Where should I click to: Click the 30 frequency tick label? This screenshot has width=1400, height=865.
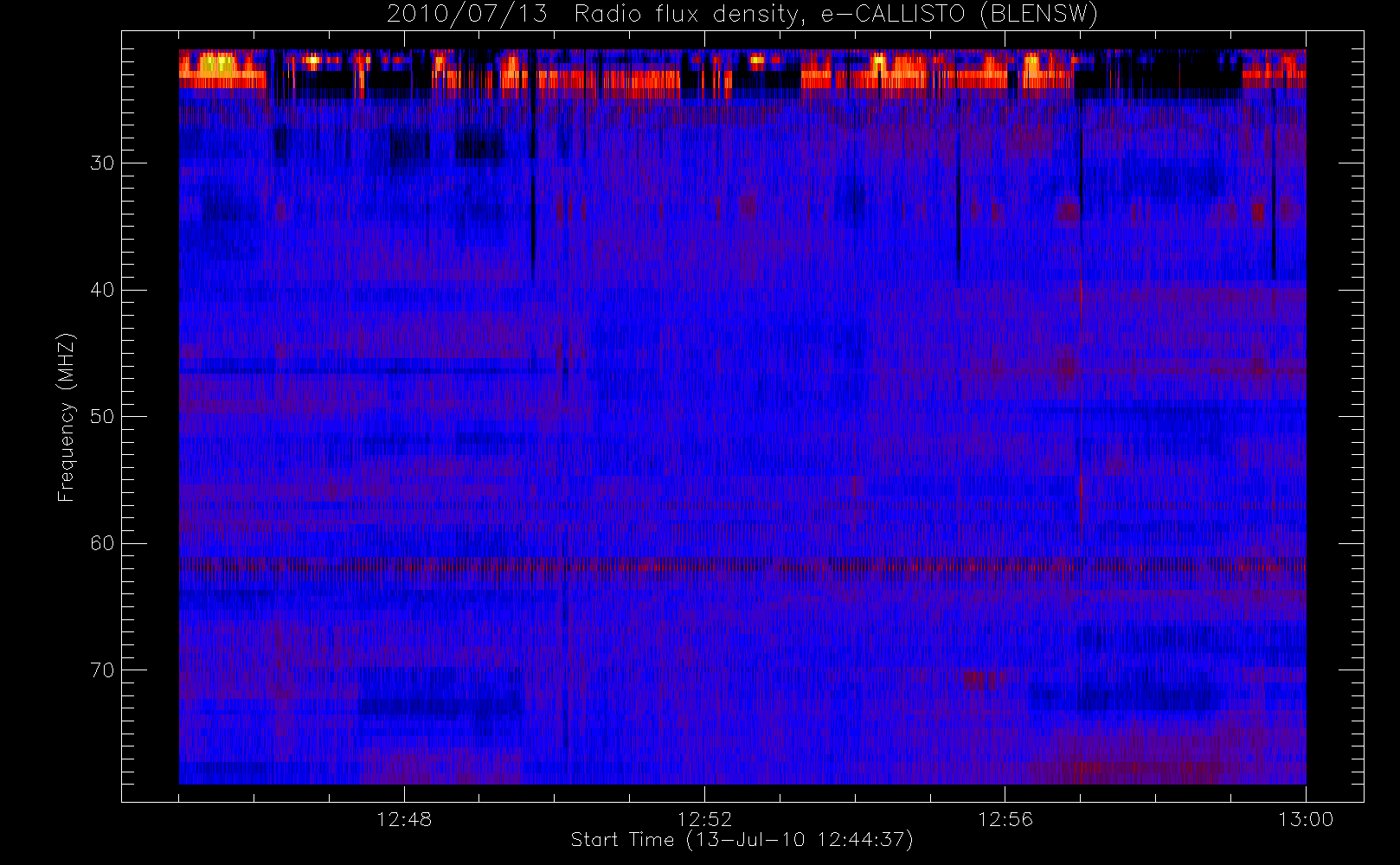coord(102,163)
